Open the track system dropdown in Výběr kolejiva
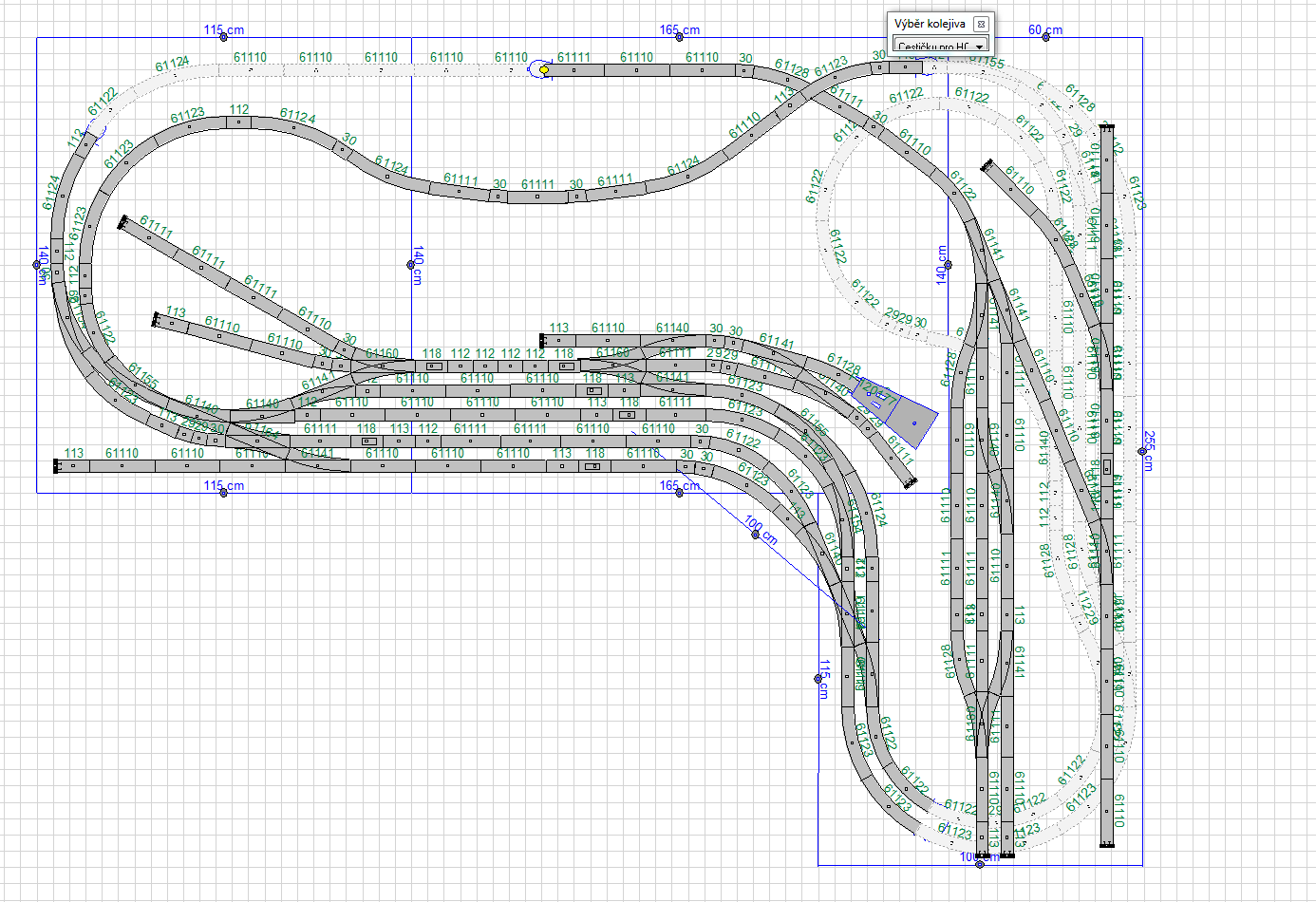 (979, 47)
